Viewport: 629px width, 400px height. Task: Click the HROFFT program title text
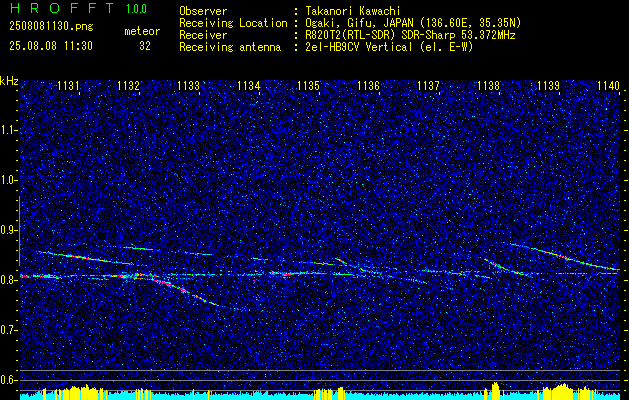(62, 8)
